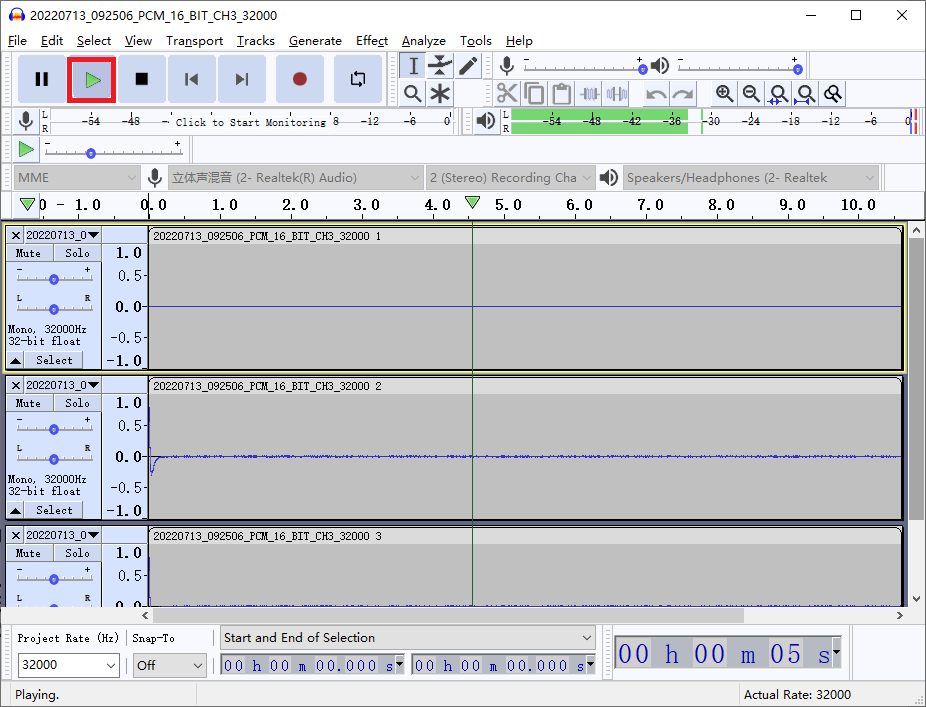Open the MME audio host dropdown
This screenshot has height=707, width=926.
coord(76,178)
